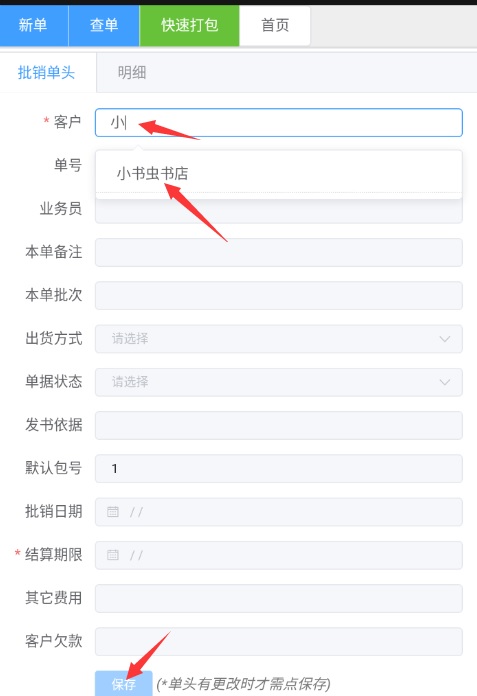This screenshot has width=477, height=696.
Task: Click the 查单 button
Action: [x=104, y=25]
